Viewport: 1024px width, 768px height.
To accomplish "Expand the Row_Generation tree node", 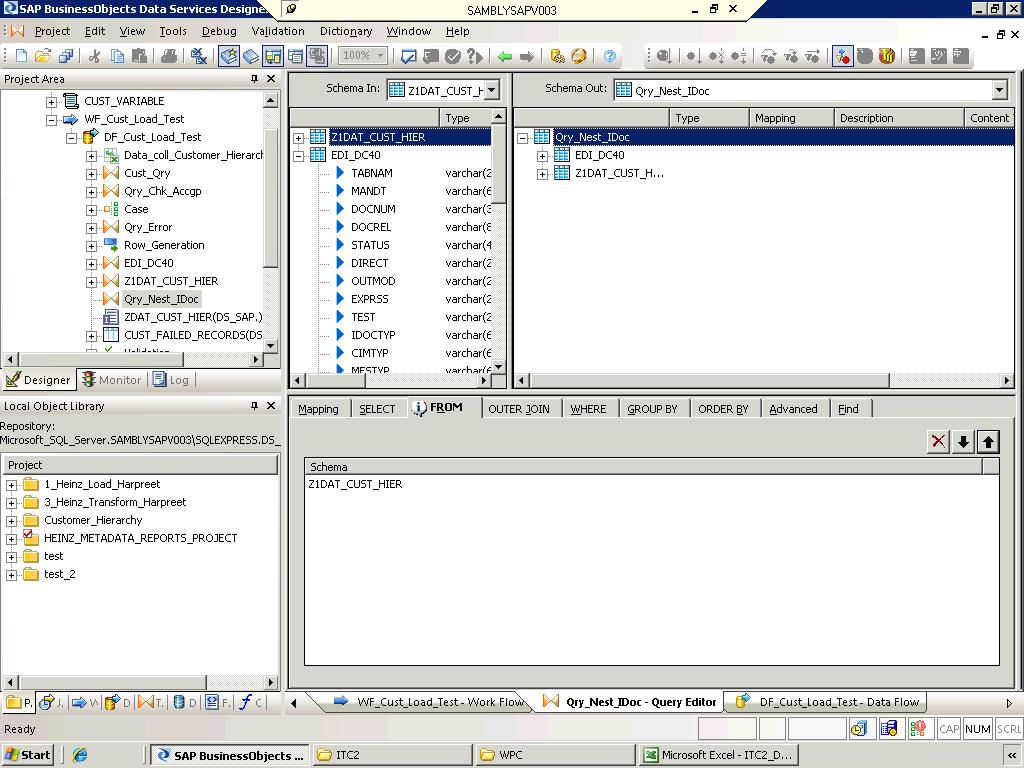I will 91,246.
